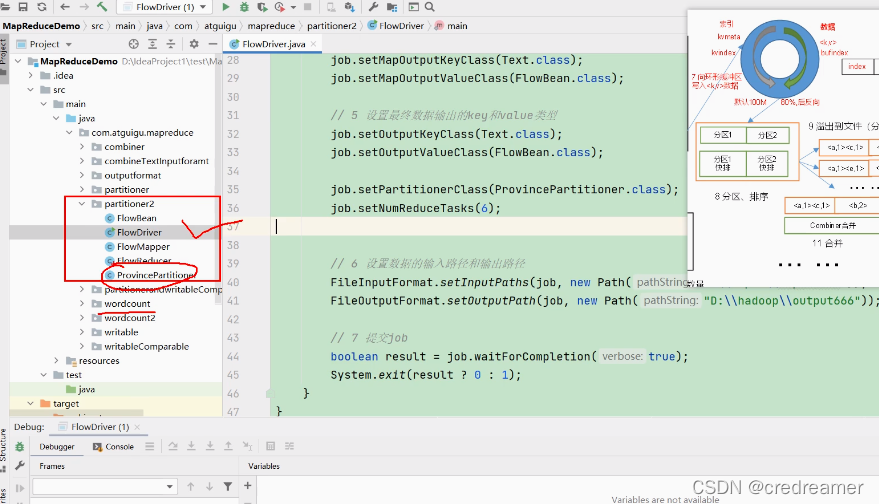The image size is (879, 504).
Task: Open Search Everywhere magnifier icon
Action: [x=429, y=7]
